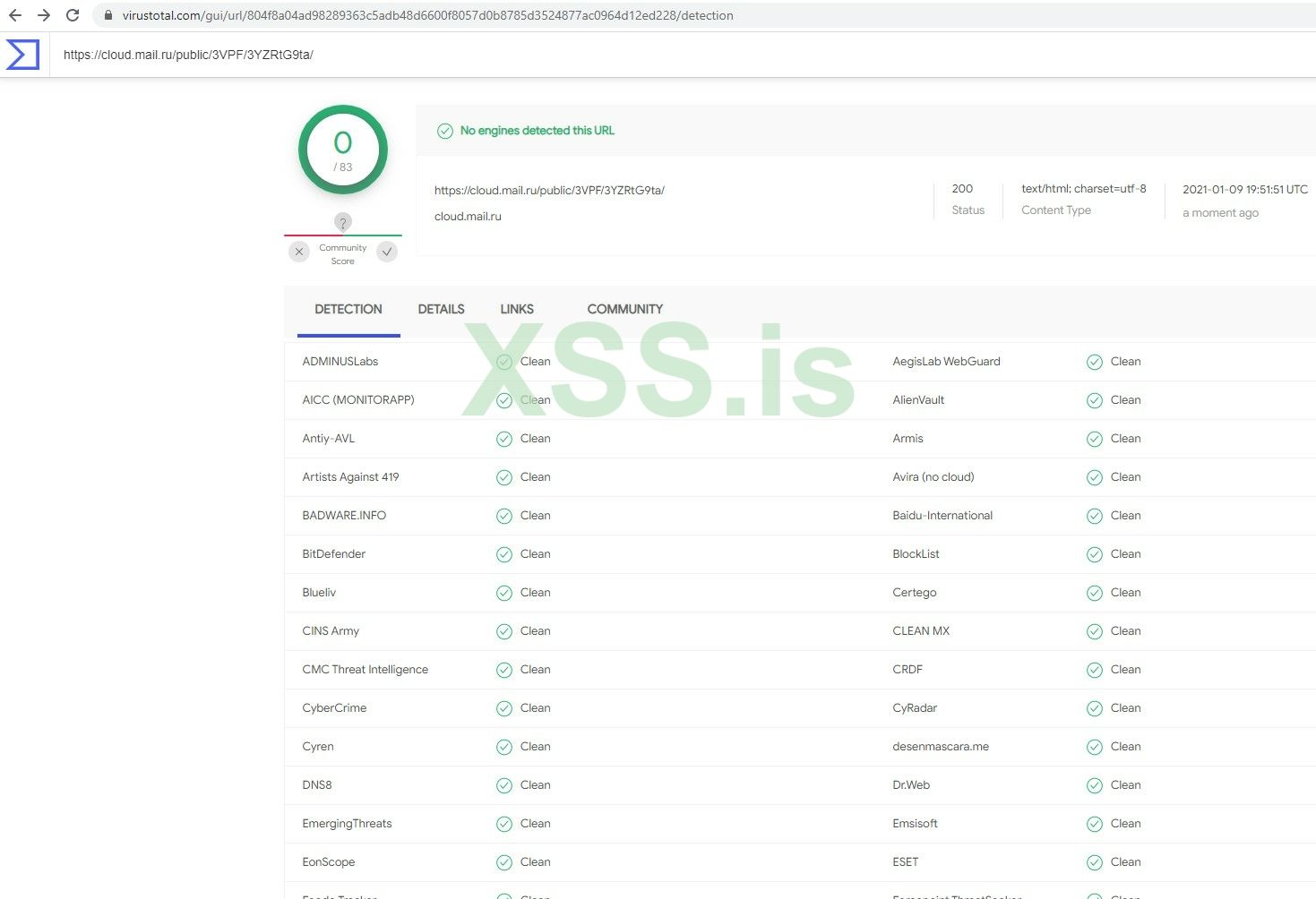Click the 2021-01-09 scan timestamp
Image resolution: width=1316 pixels, height=899 pixels.
pos(1245,190)
